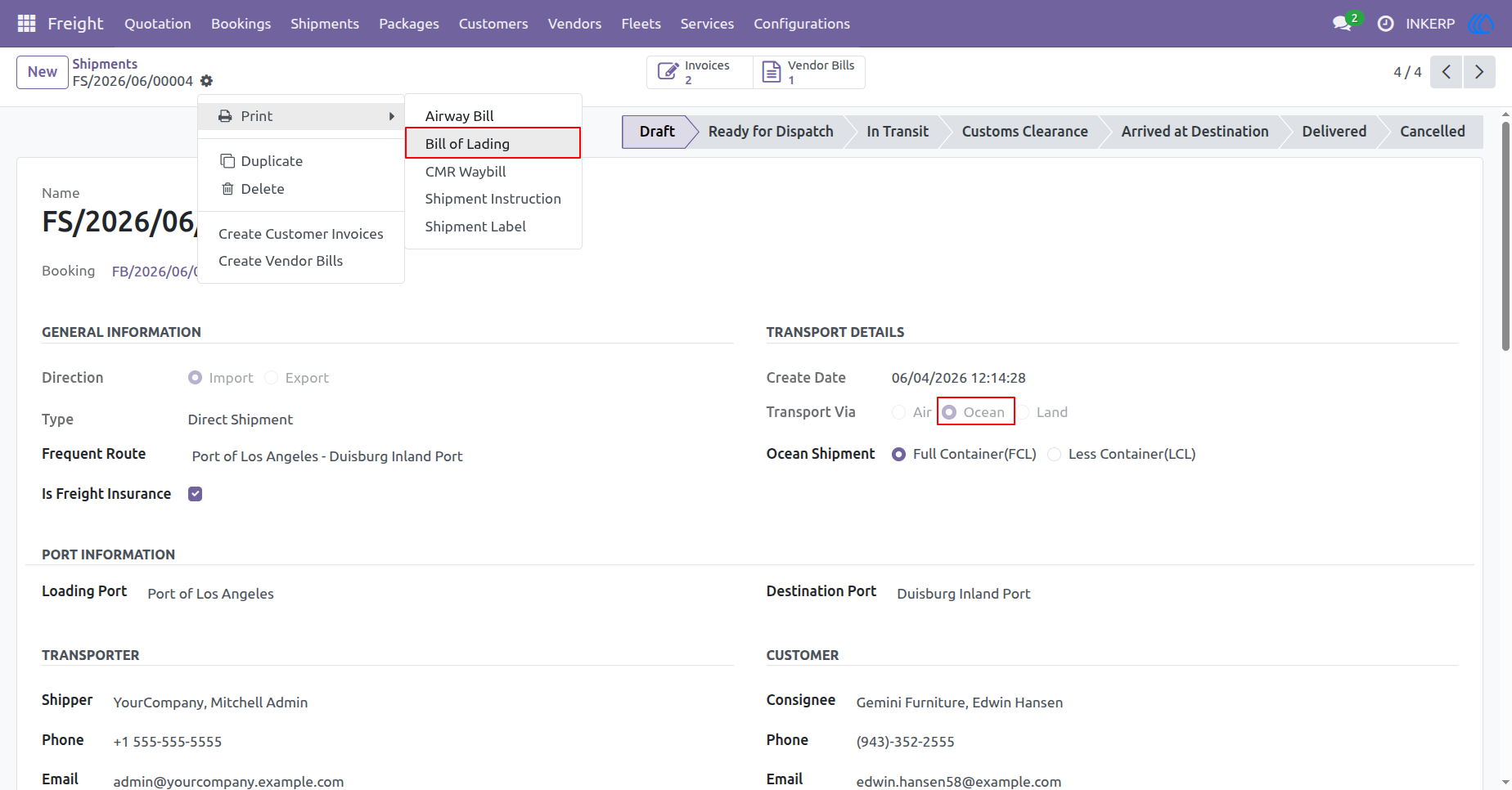The height and width of the screenshot is (790, 1512).
Task: Select Airway Bill print option
Action: pyautogui.click(x=493, y=116)
